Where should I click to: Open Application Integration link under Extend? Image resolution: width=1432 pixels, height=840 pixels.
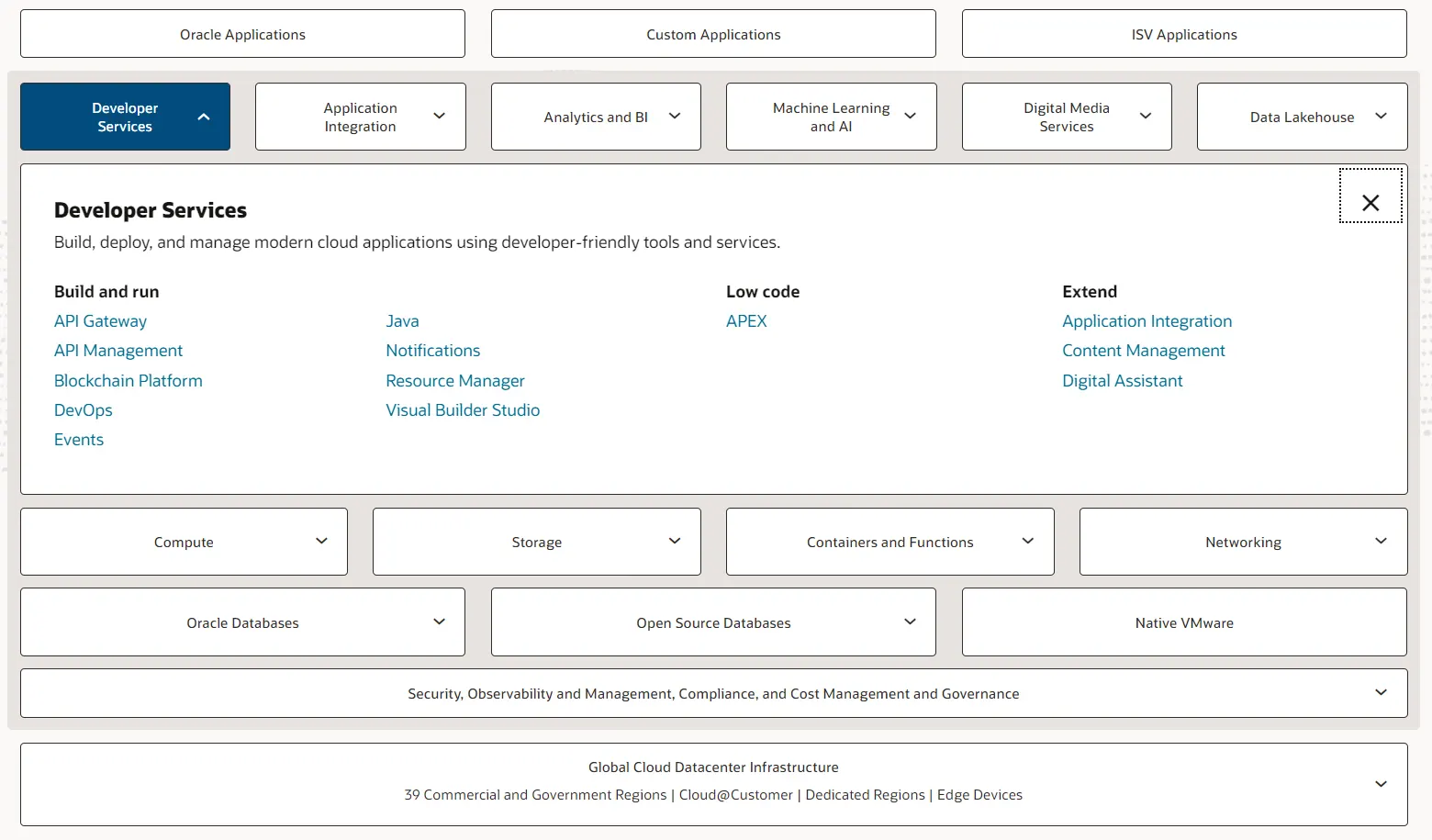[1147, 321]
